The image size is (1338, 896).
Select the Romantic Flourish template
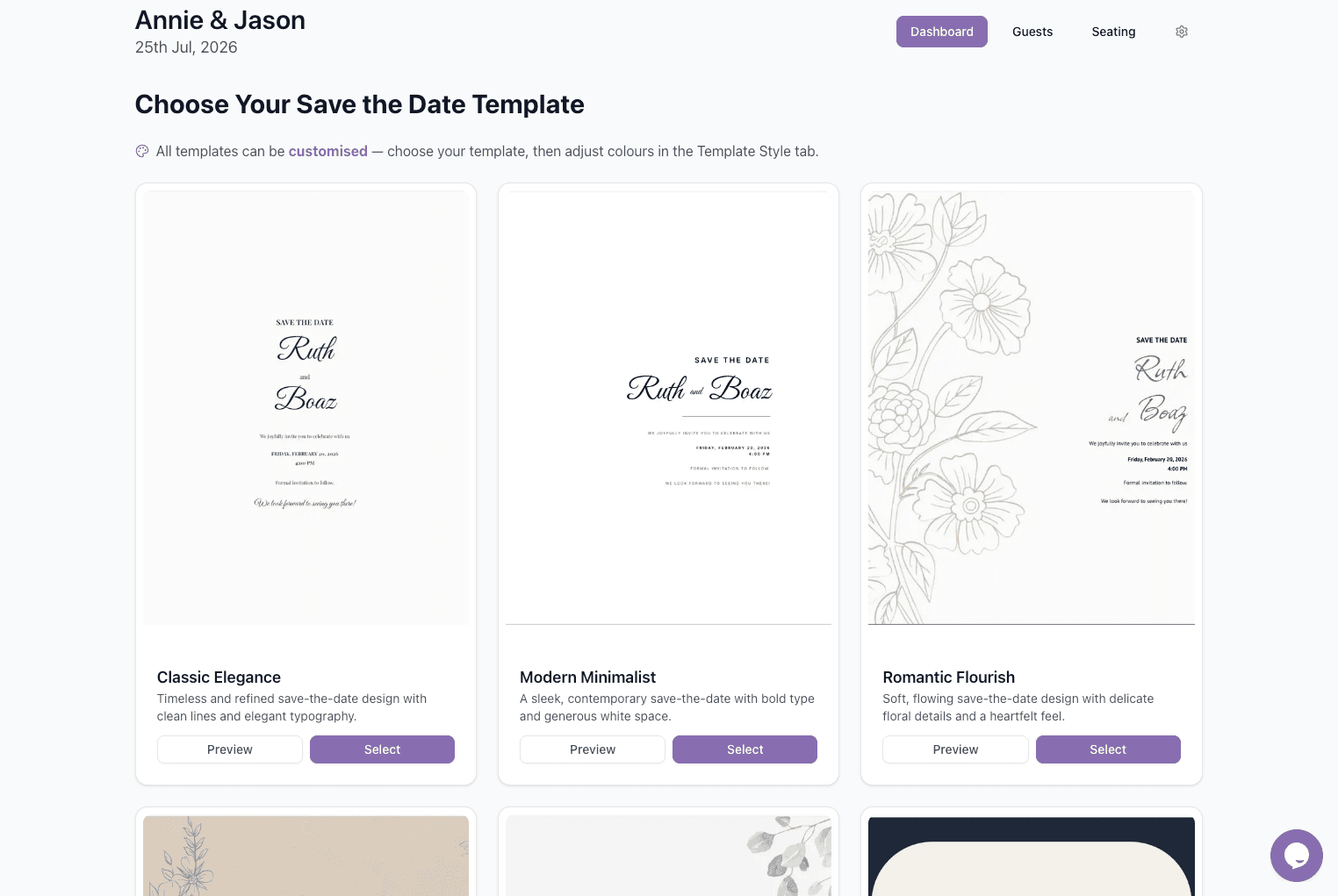(x=1108, y=749)
